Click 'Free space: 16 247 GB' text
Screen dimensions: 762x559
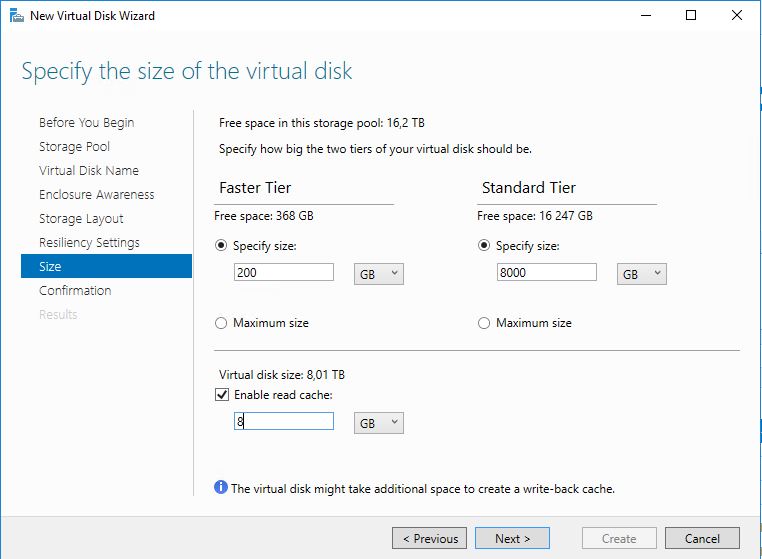click(535, 216)
